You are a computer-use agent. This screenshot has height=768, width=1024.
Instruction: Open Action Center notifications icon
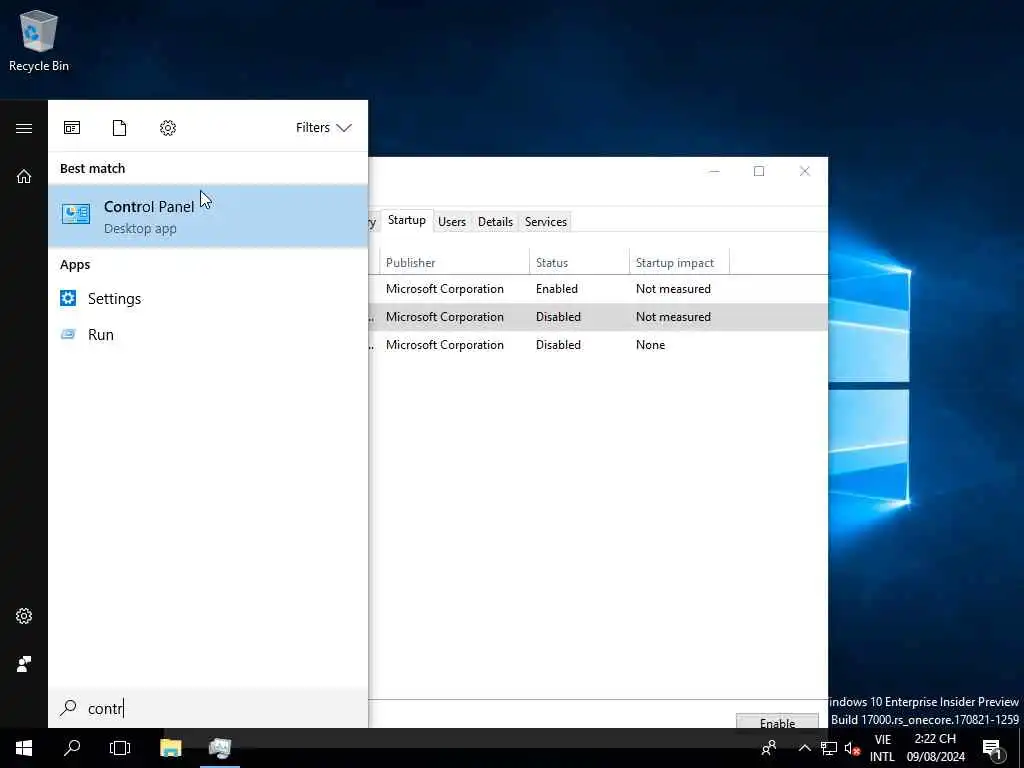tap(993, 748)
